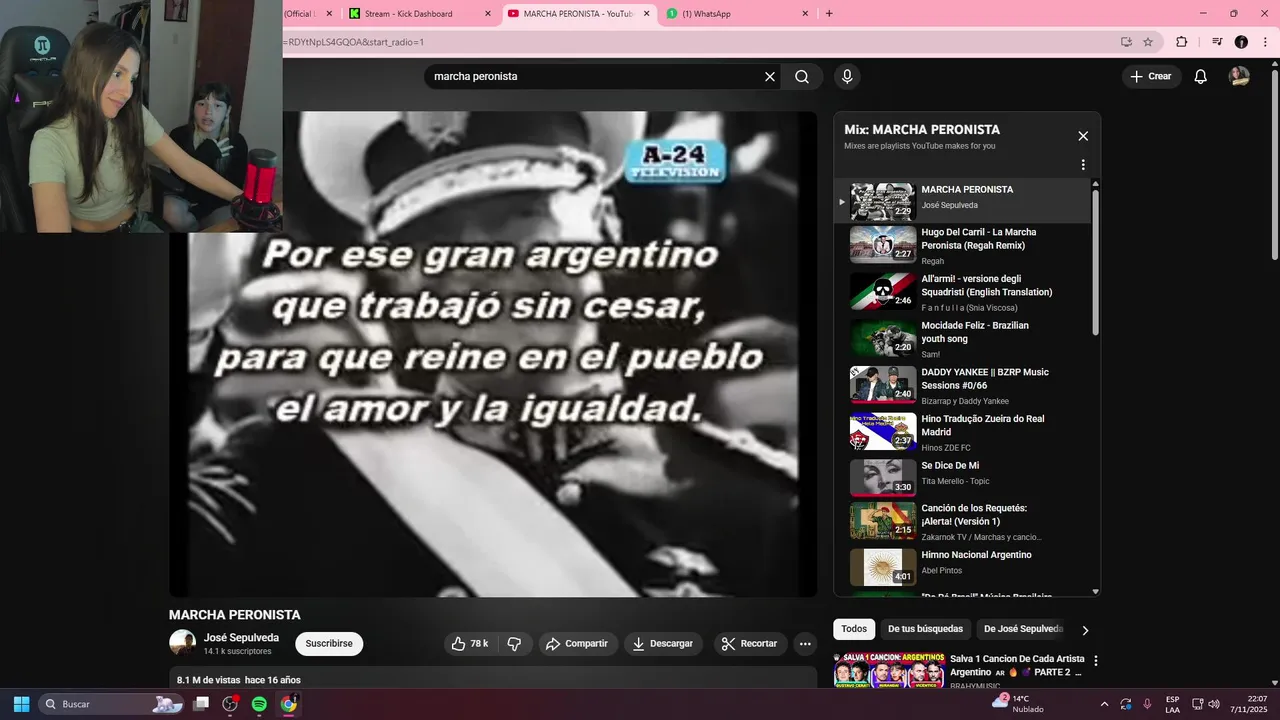Open Chrome three-dot menu
Viewport: 1280px width, 720px height.
(1263, 42)
